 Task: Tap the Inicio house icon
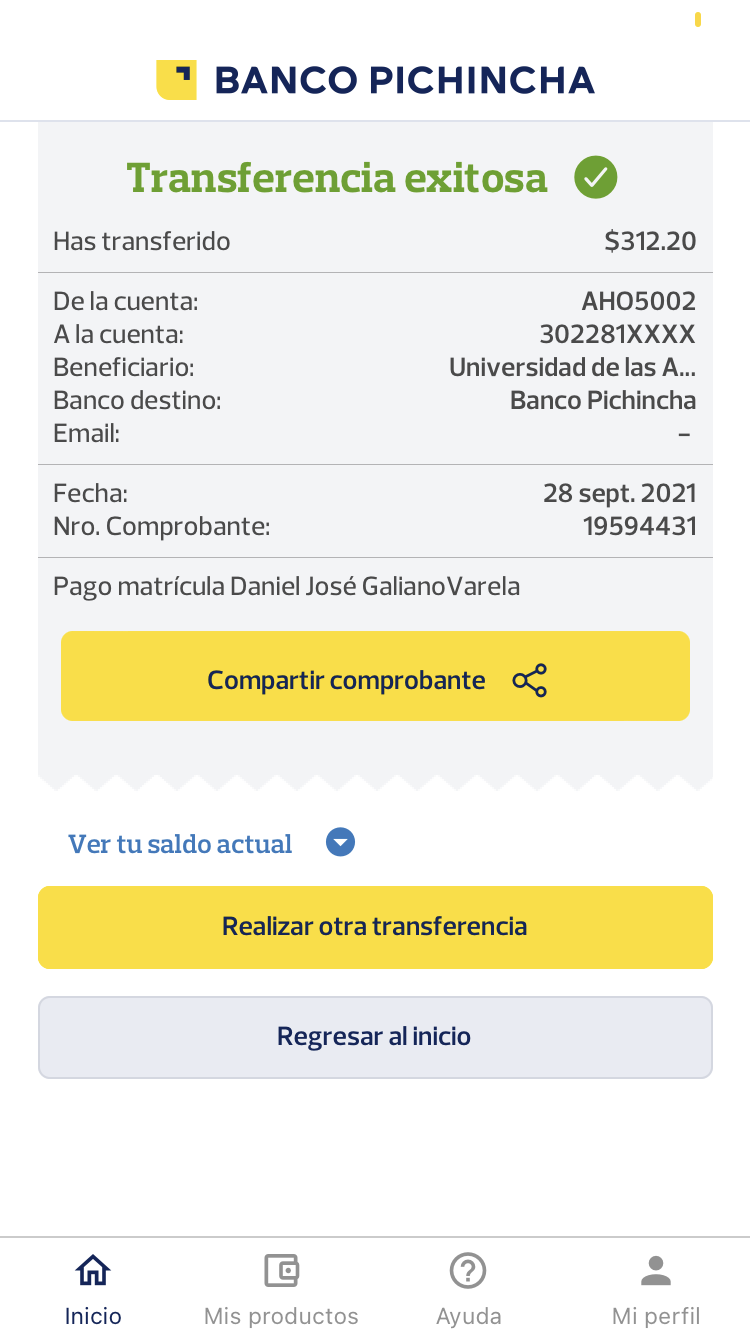(93, 1270)
